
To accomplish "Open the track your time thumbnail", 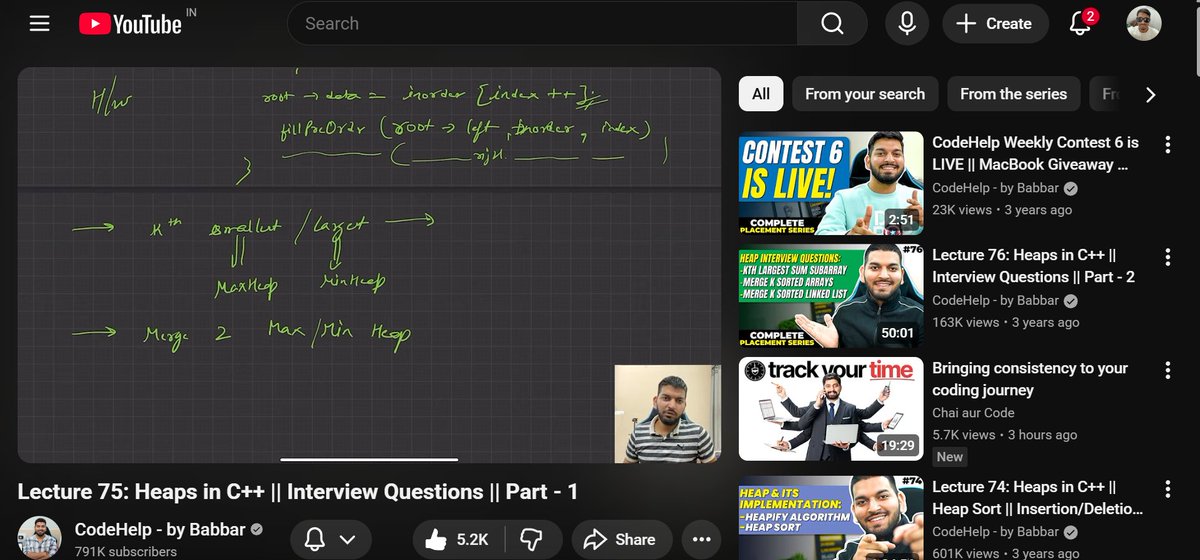I will [x=831, y=409].
